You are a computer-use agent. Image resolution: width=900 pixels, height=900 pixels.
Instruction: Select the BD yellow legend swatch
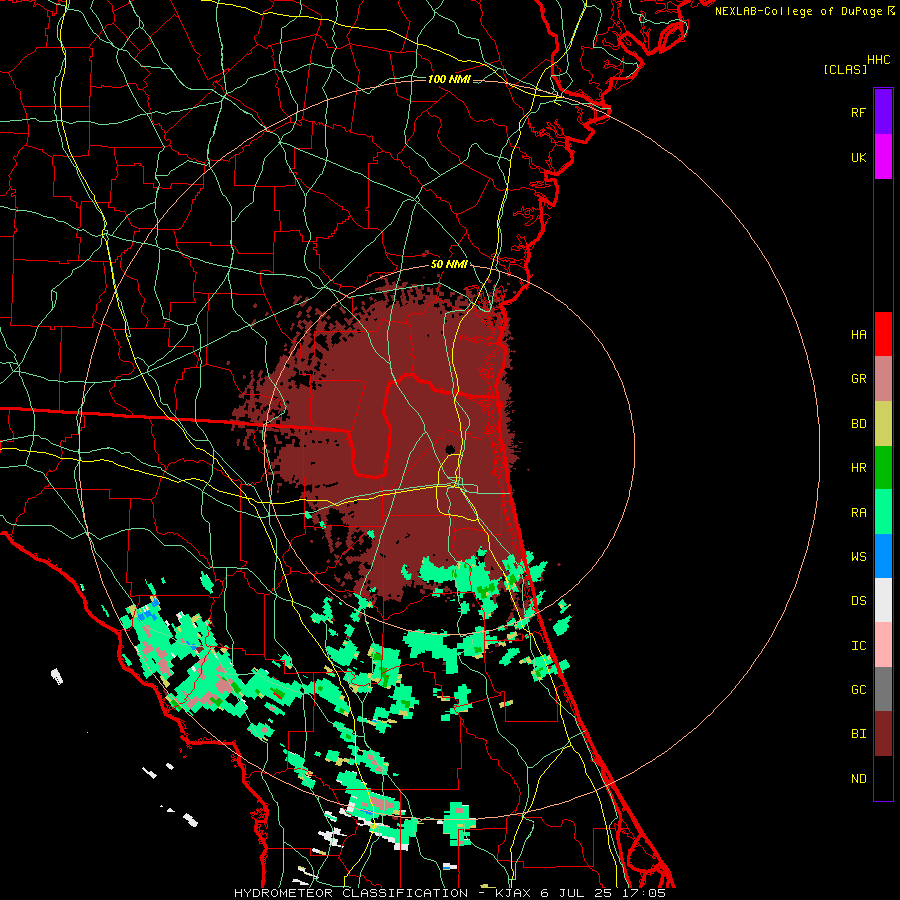pos(883,424)
